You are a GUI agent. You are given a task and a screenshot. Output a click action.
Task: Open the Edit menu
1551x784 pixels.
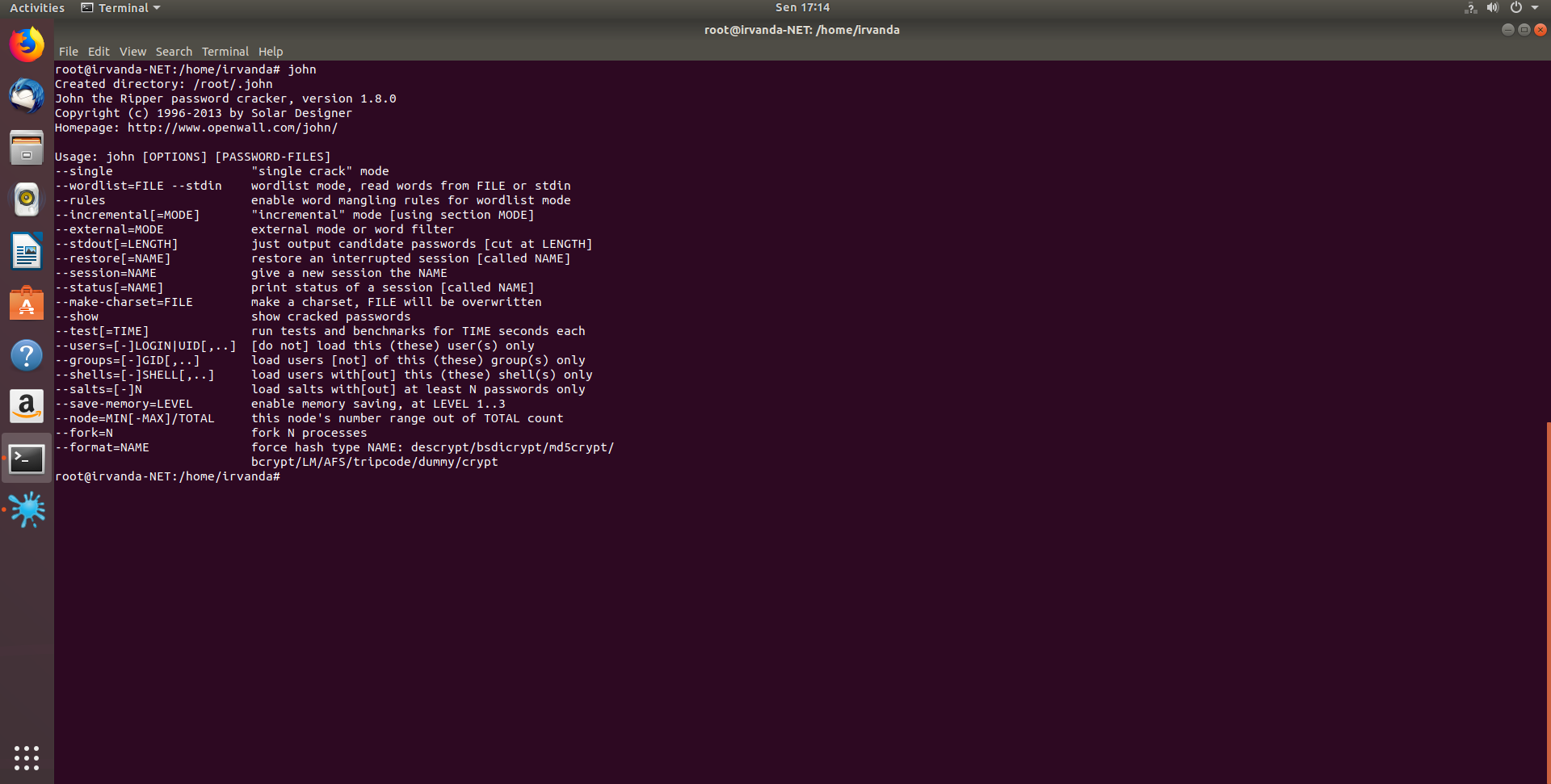click(x=99, y=52)
